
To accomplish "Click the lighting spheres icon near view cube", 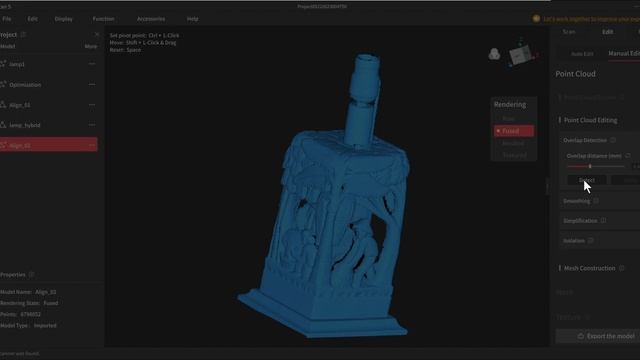I will [494, 53].
